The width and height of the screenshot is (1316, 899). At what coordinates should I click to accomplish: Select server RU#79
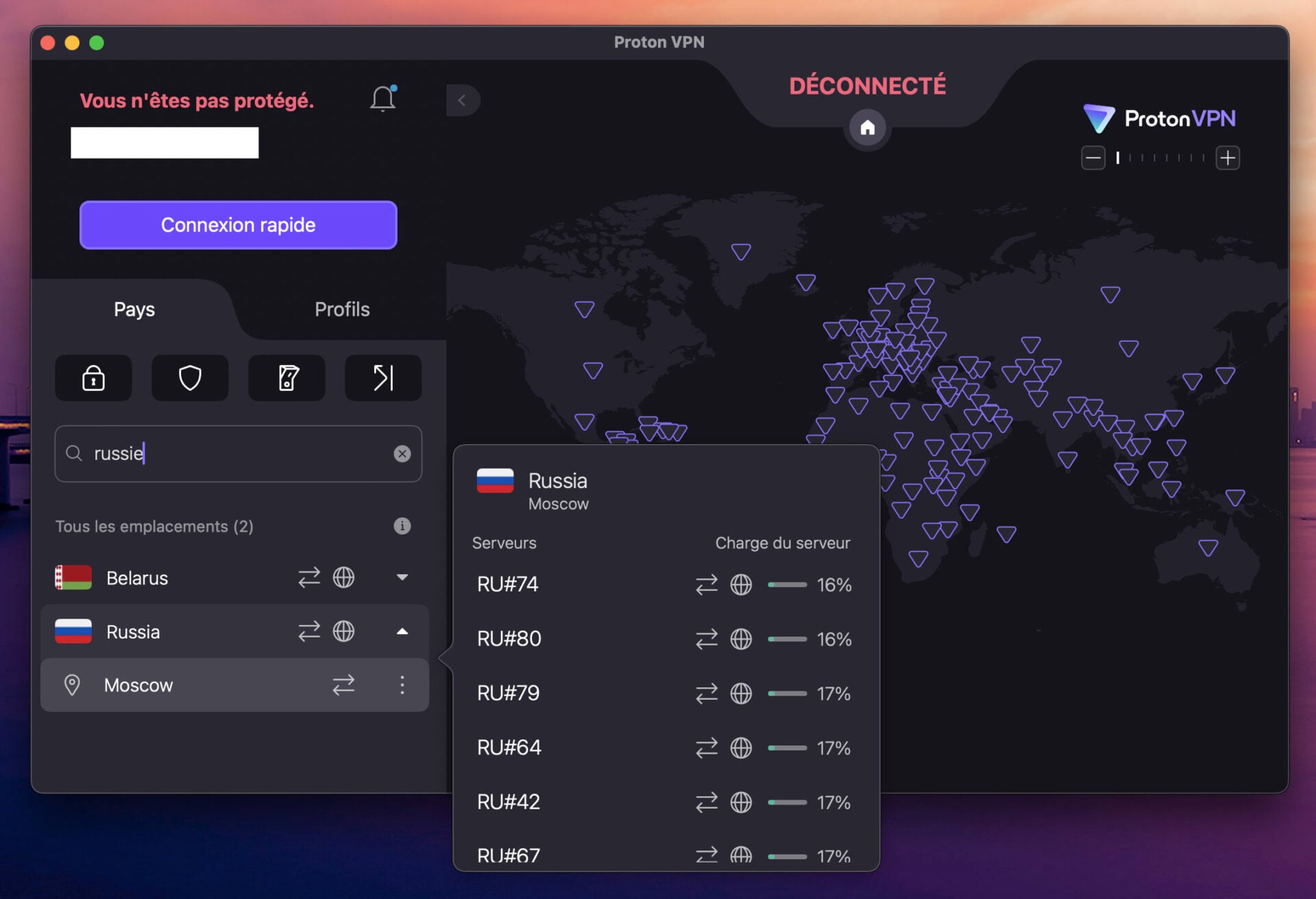665,693
